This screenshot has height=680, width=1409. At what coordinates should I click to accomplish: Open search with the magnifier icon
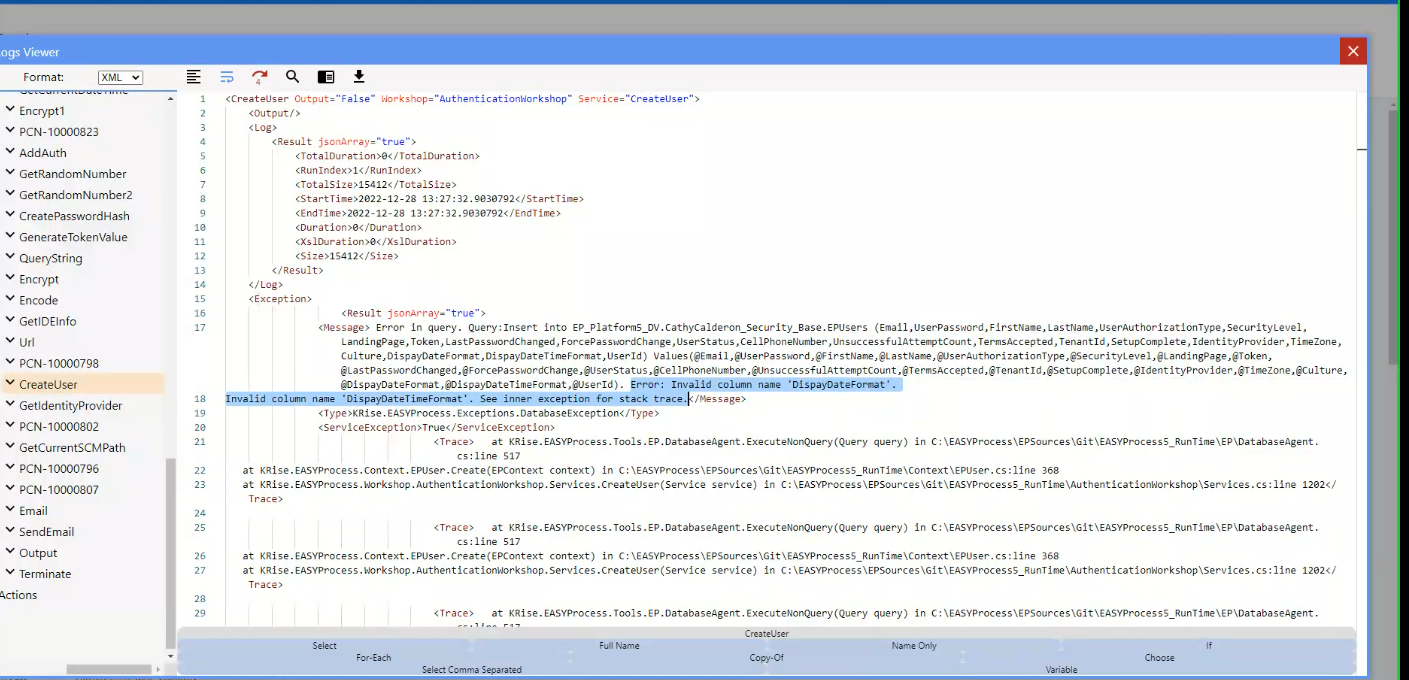tap(293, 77)
